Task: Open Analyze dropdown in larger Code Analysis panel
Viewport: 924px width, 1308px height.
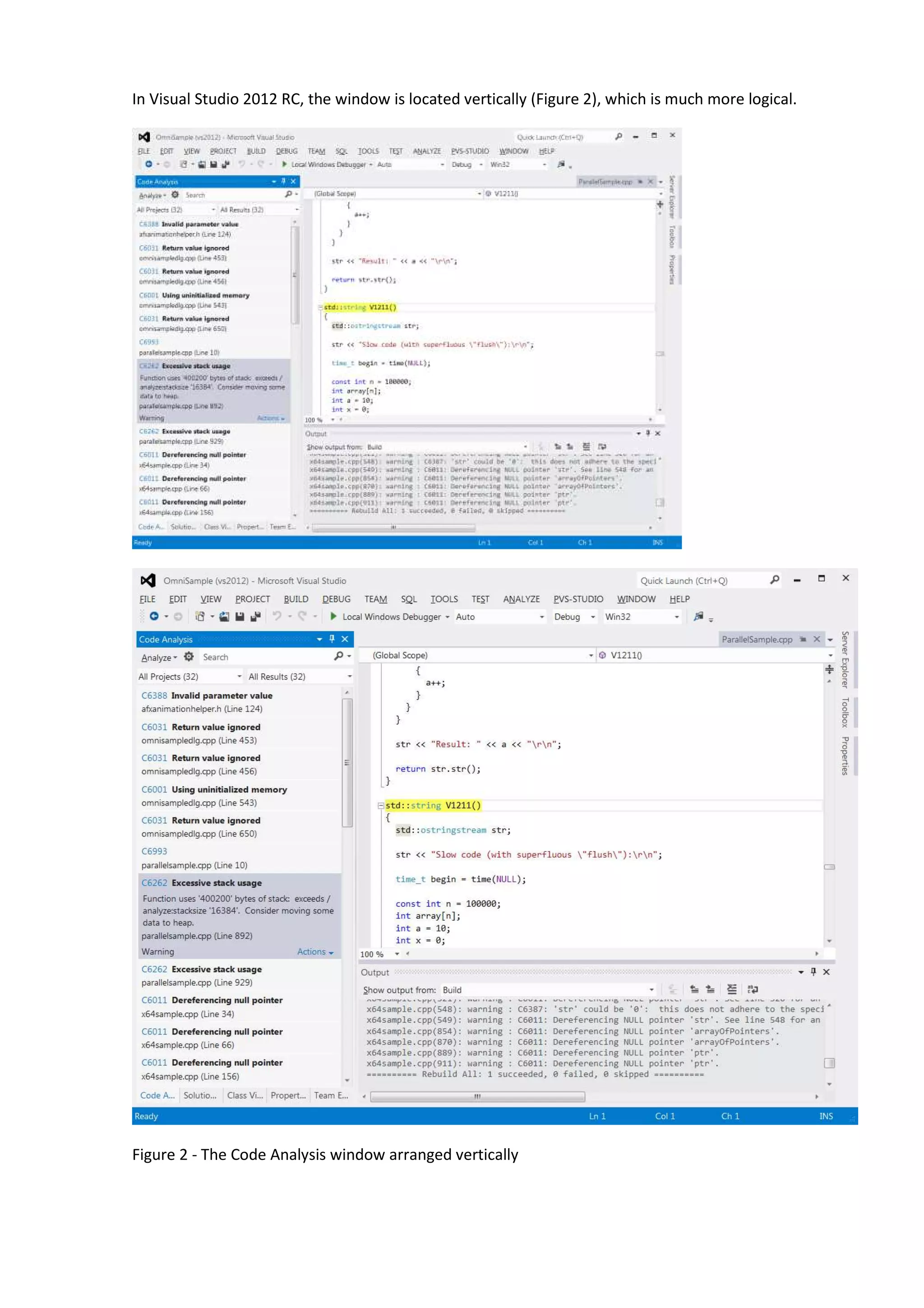Action: click(159, 658)
